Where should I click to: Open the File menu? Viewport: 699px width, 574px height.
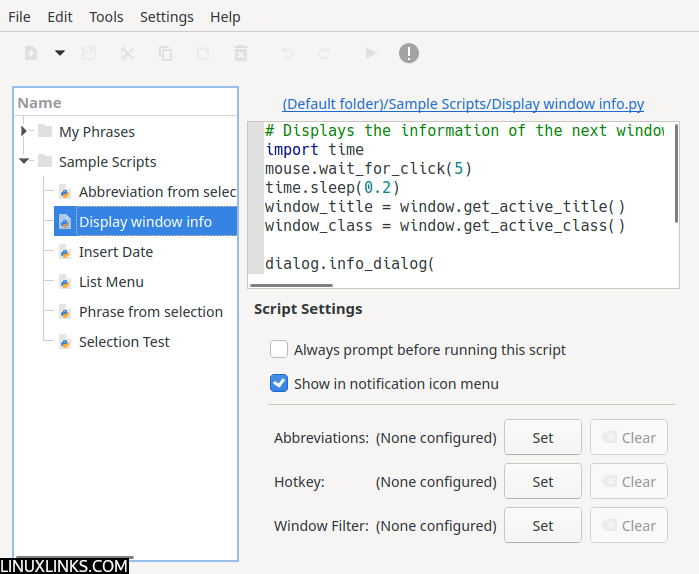(x=19, y=17)
